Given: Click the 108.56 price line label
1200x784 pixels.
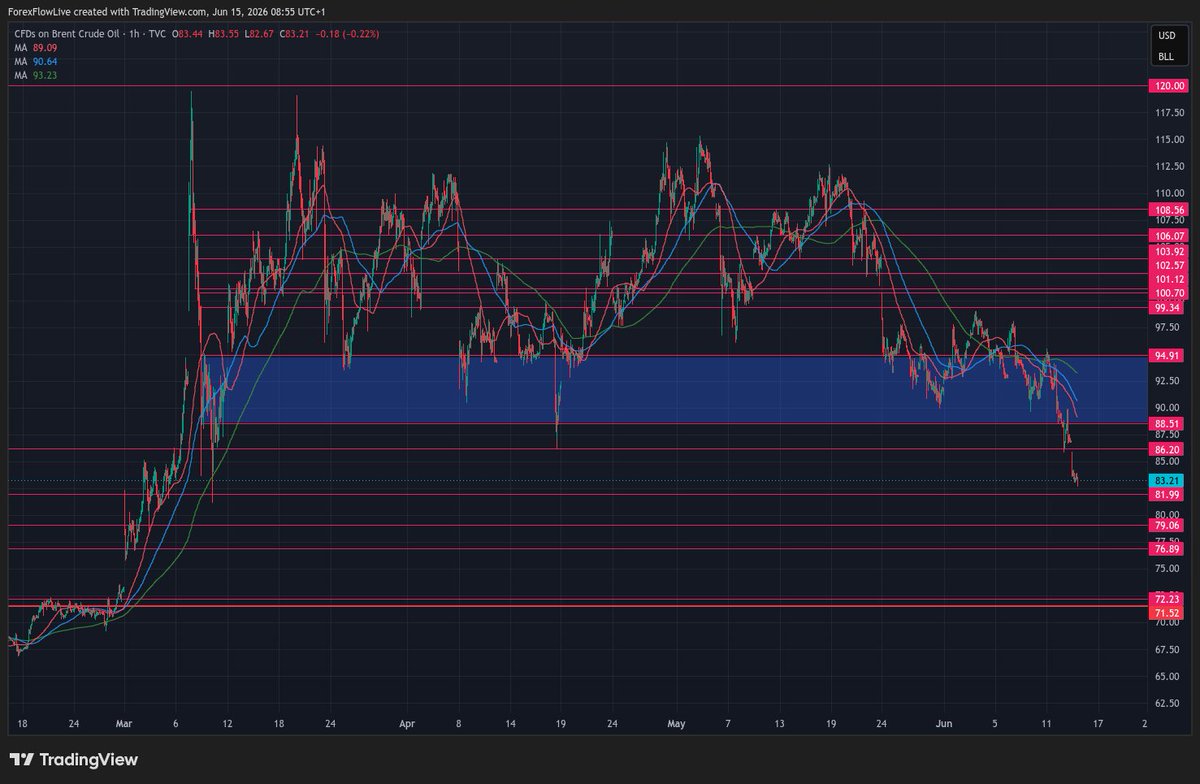Looking at the screenshot, I should (1169, 210).
